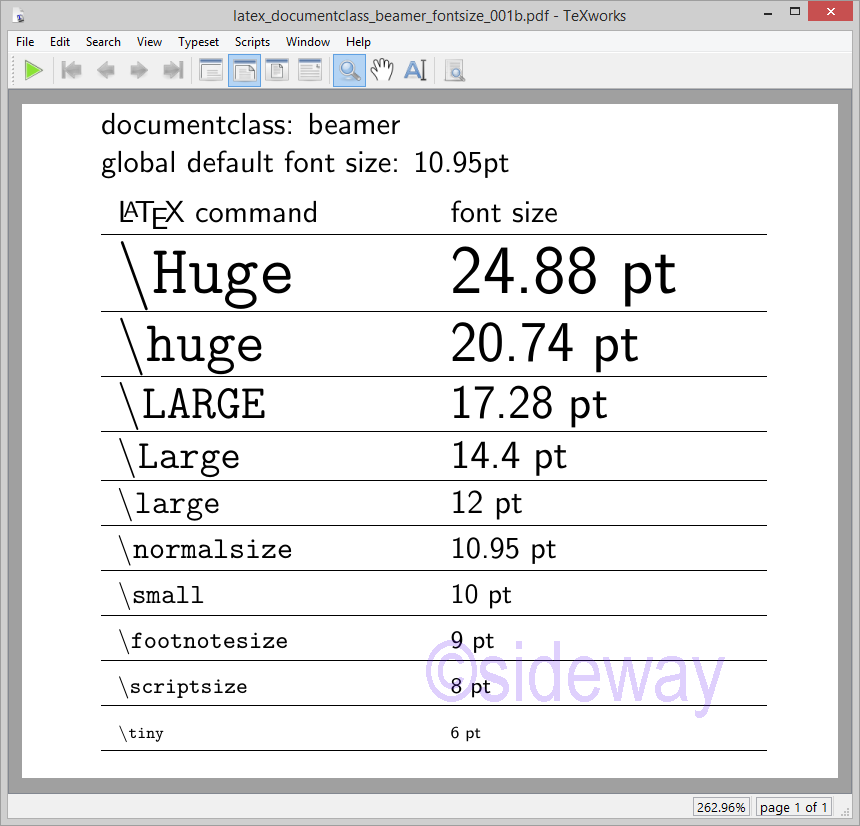The image size is (860, 826).
Task: Click the 24.88 pt value
Action: pos(563,274)
